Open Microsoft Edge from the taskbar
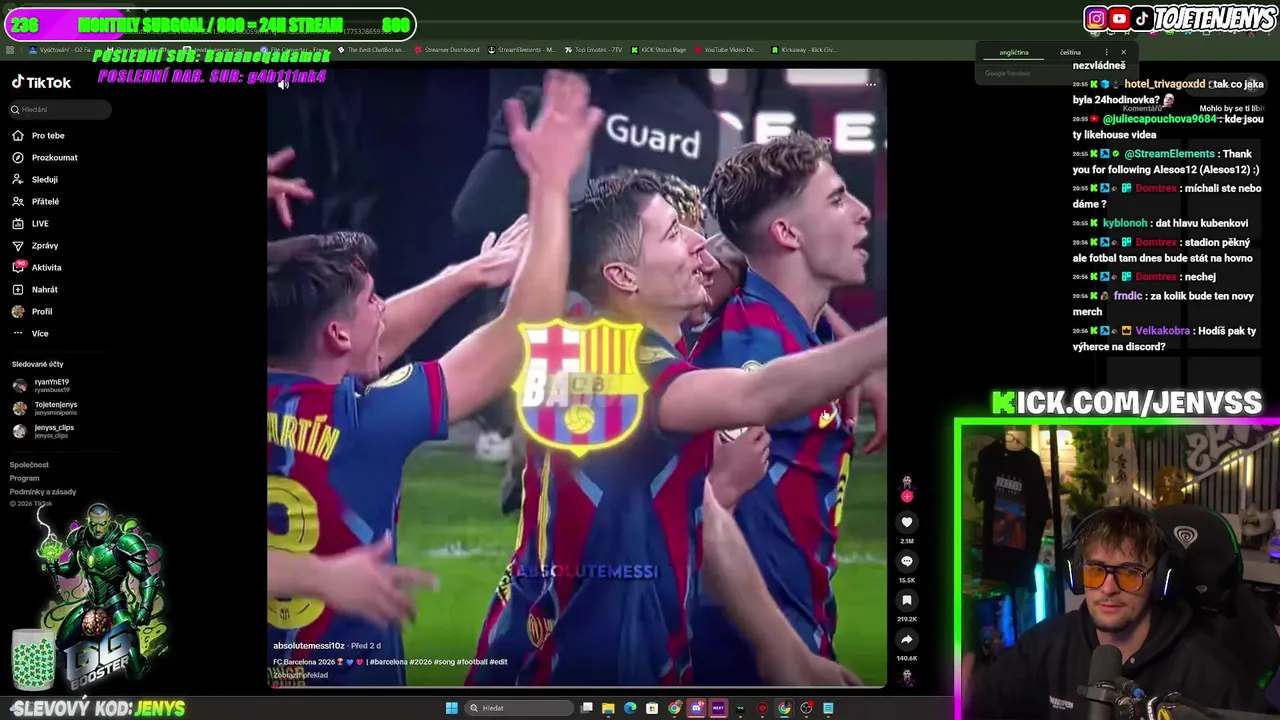This screenshot has height=720, width=1280. (x=630, y=708)
